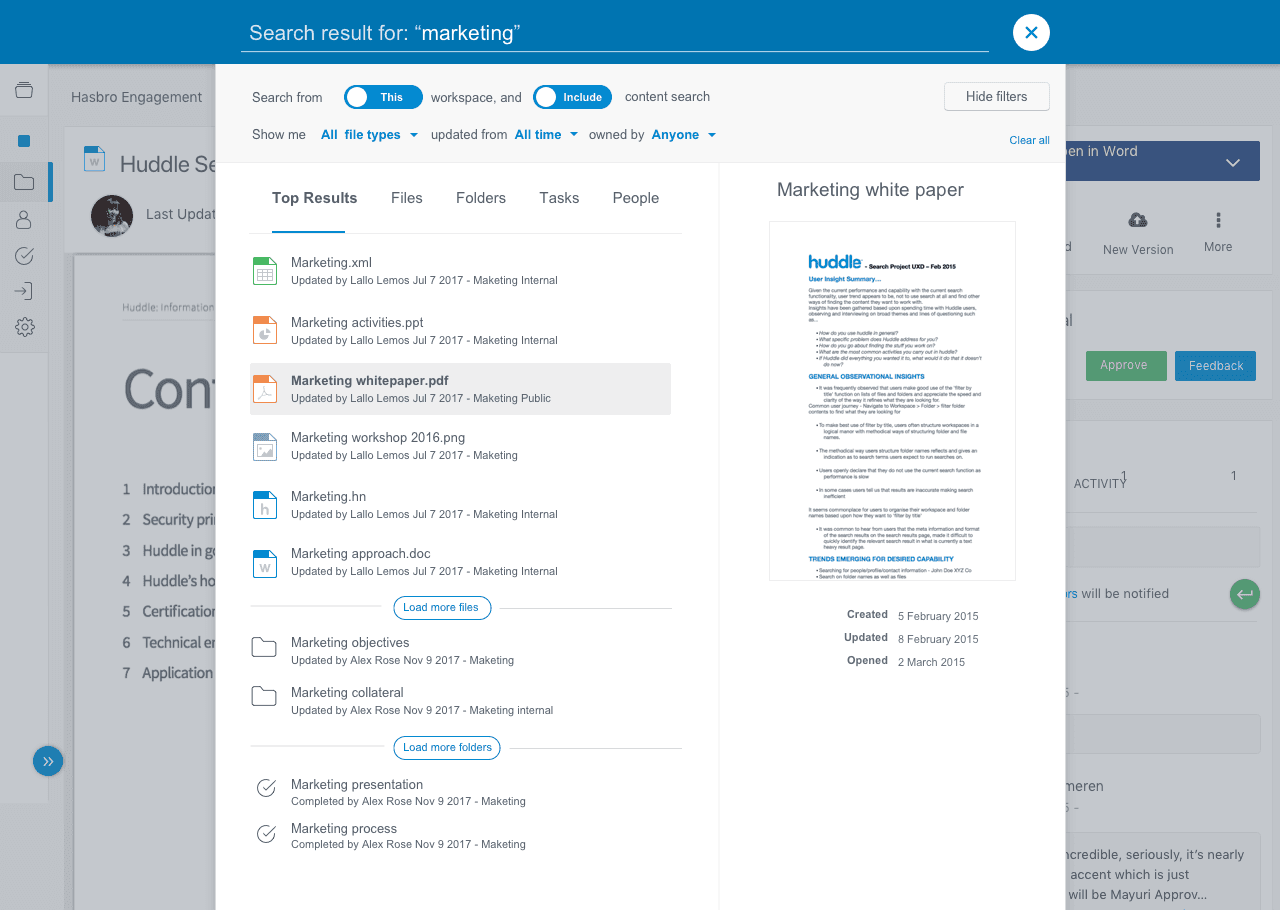Viewport: 1280px width, 910px height.
Task: Open the All file types dropdown
Action: (x=369, y=135)
